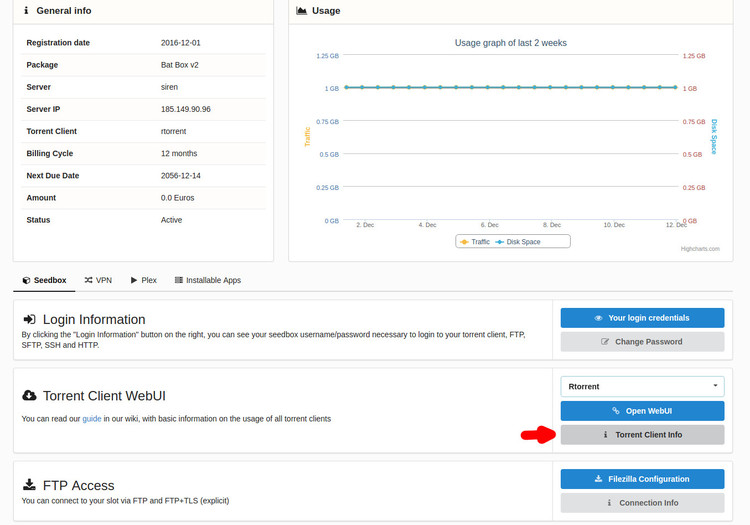Click the General info 'i' icon
750x525 pixels.
pyautogui.click(x=26, y=11)
